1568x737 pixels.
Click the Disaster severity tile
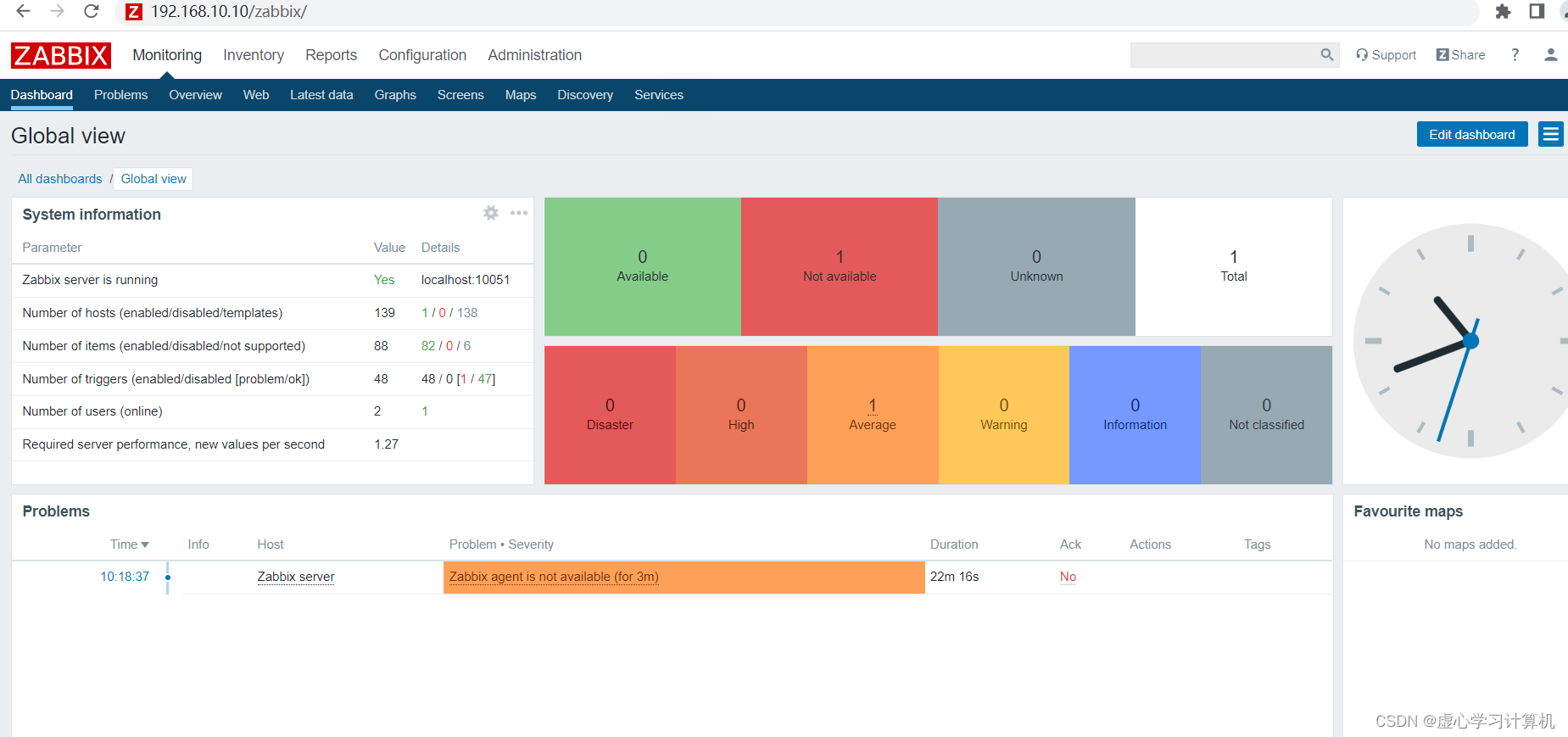(610, 415)
